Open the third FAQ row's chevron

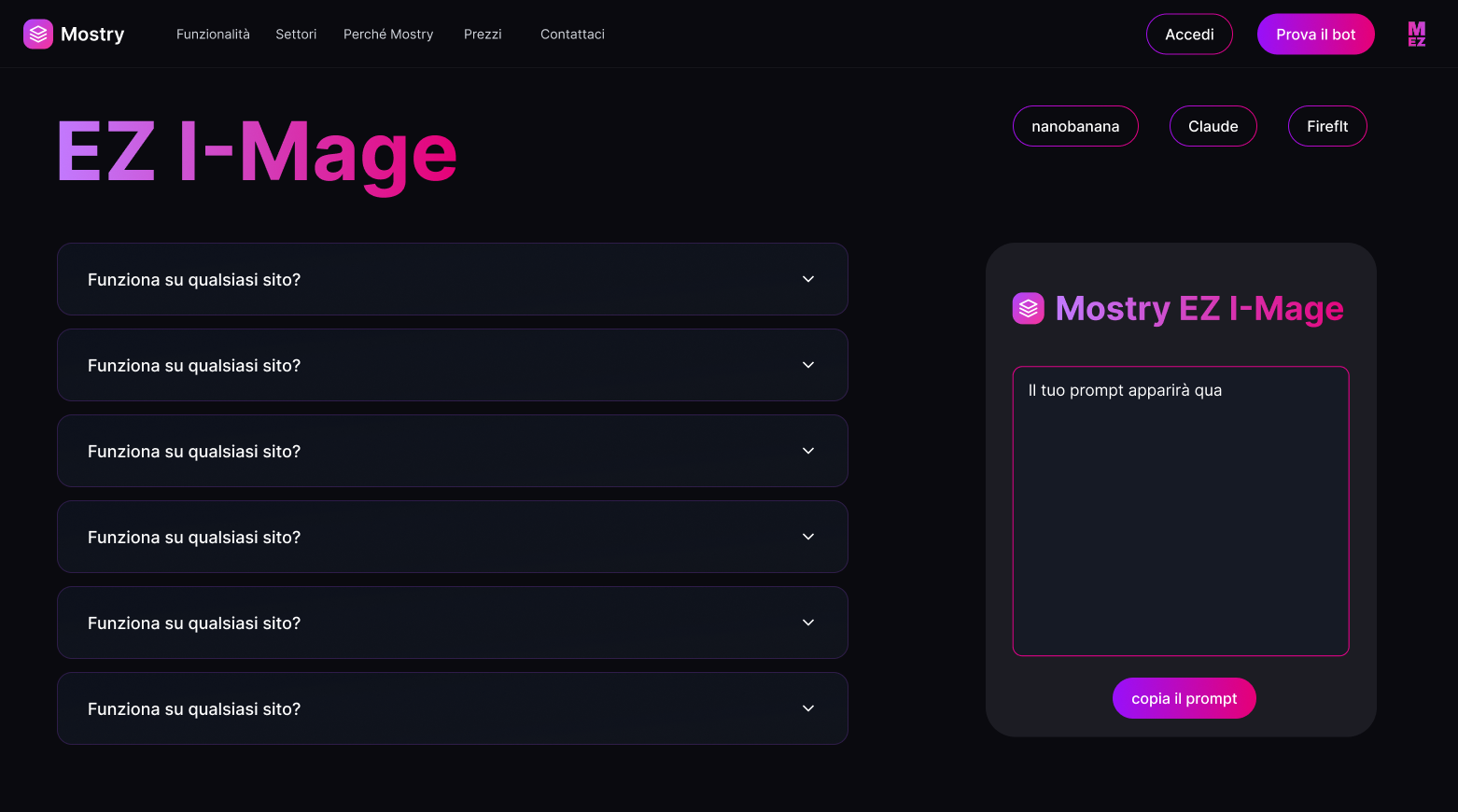[808, 451]
